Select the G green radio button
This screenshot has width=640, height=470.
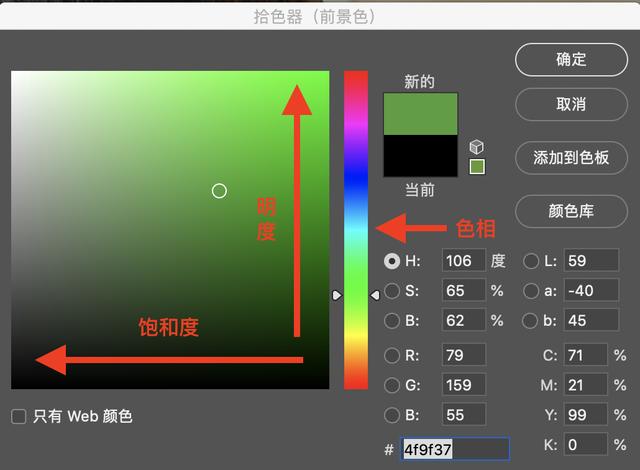click(392, 385)
